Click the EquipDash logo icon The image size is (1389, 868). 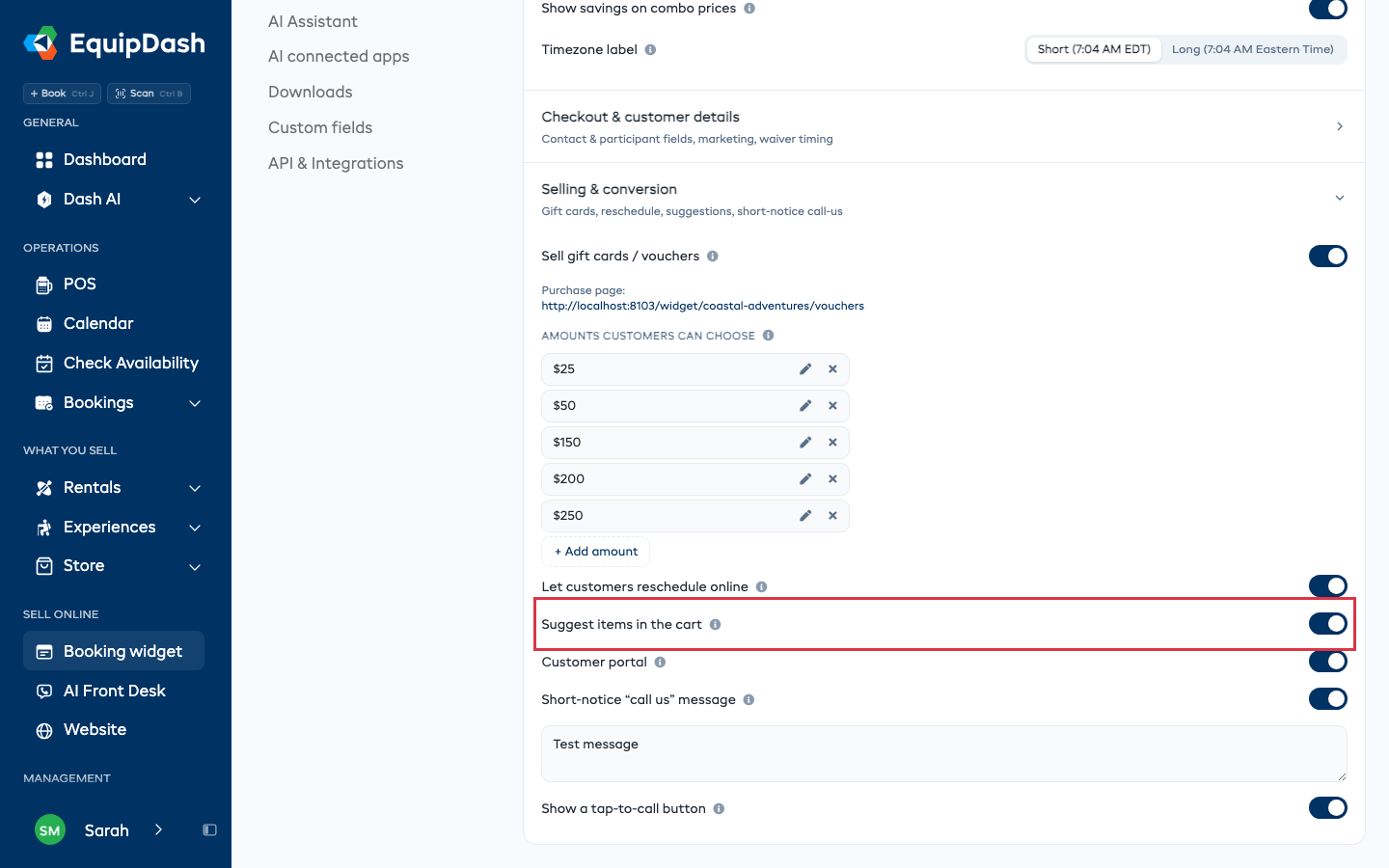(x=41, y=43)
